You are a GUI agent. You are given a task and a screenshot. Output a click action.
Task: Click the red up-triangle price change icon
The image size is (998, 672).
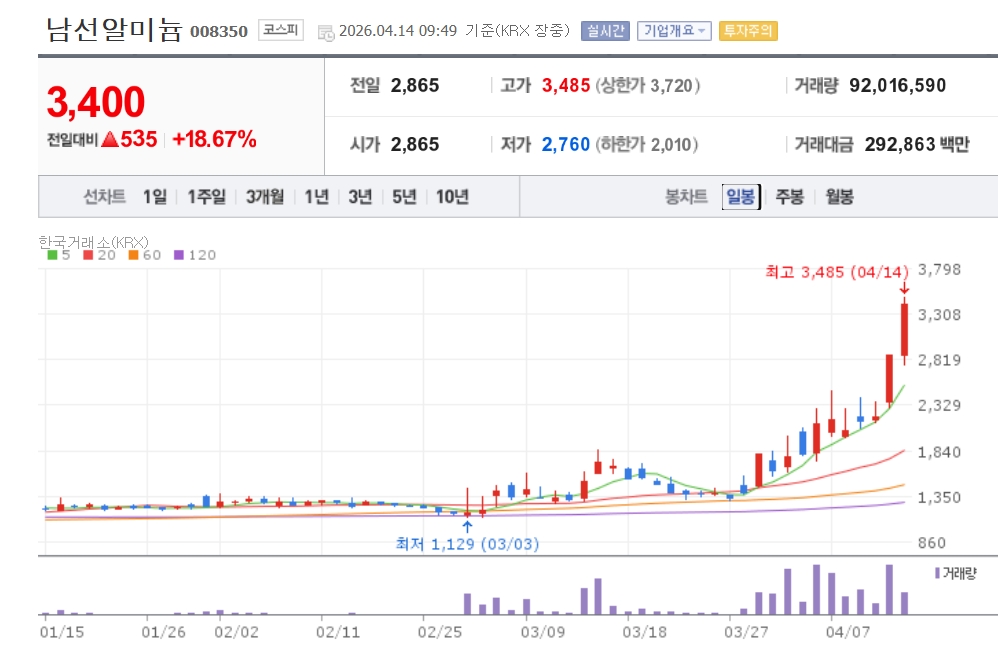110,139
